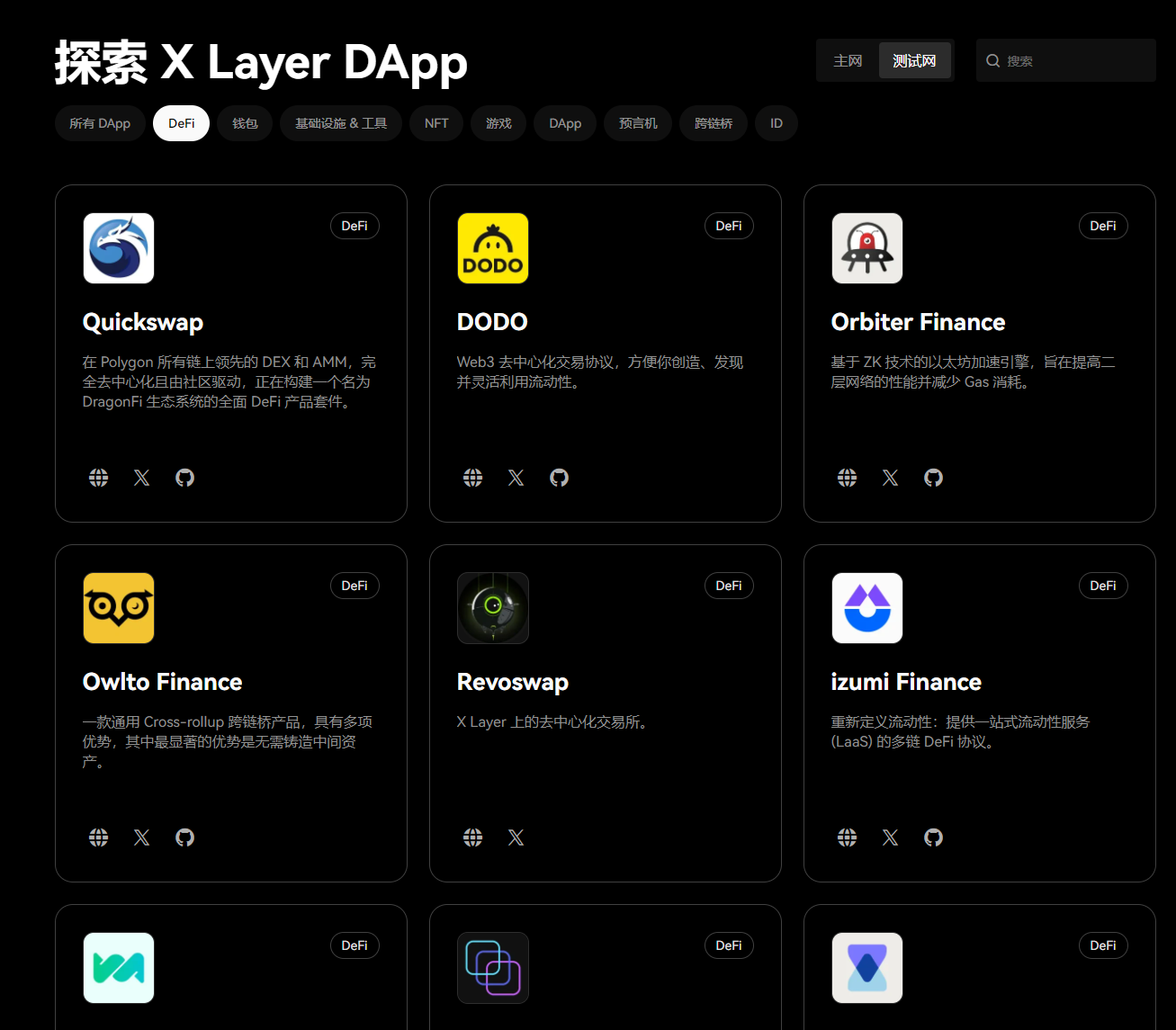Open Quickswap website globe icon

coord(99,478)
